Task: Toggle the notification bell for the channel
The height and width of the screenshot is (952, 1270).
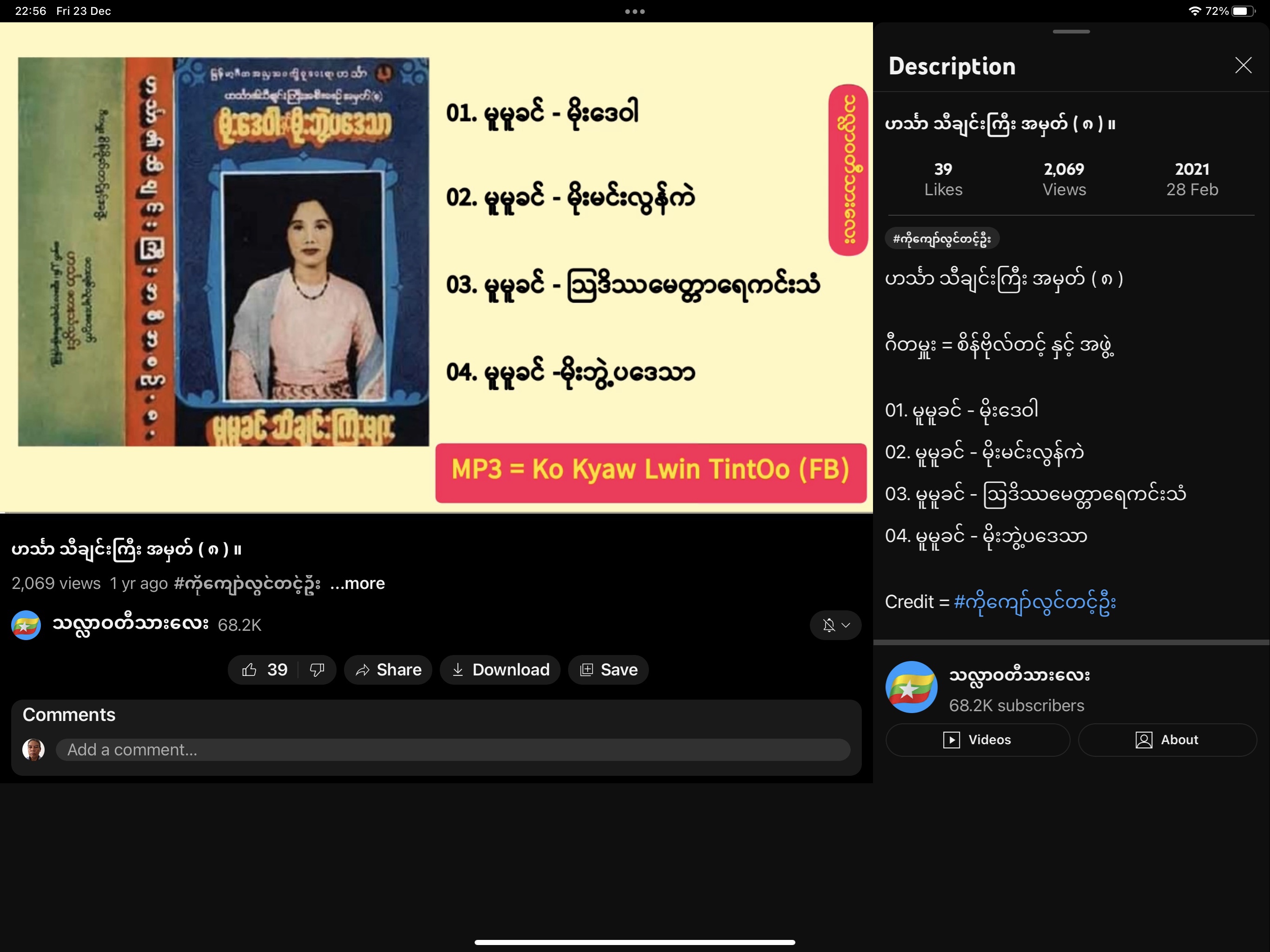Action: pos(828,625)
